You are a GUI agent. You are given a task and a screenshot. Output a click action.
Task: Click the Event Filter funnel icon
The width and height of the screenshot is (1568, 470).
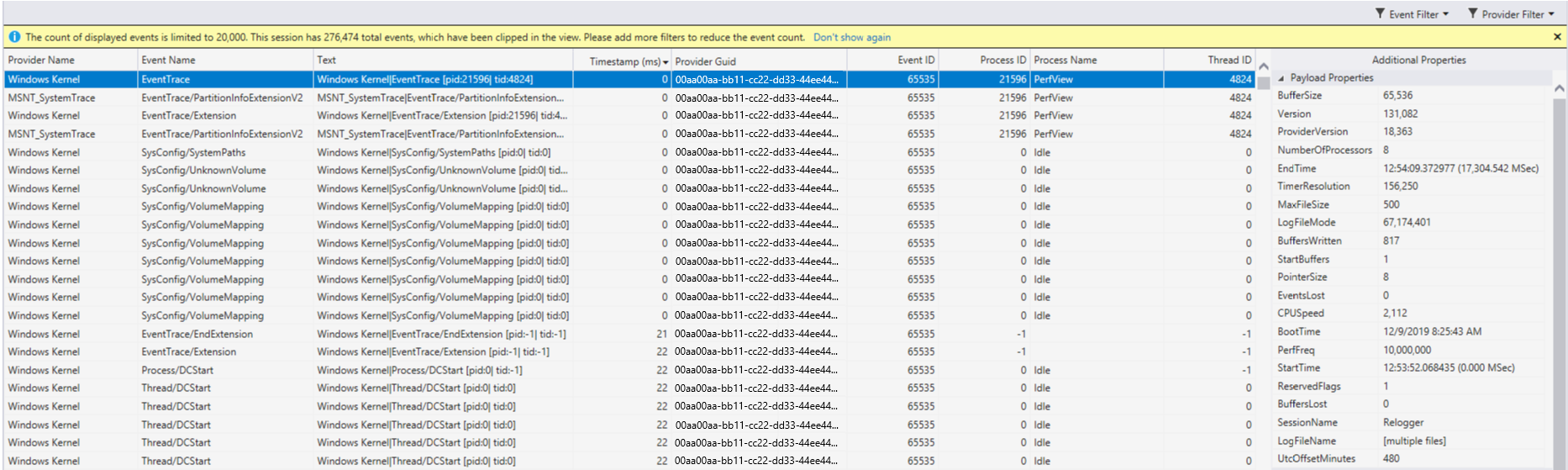click(x=1380, y=13)
